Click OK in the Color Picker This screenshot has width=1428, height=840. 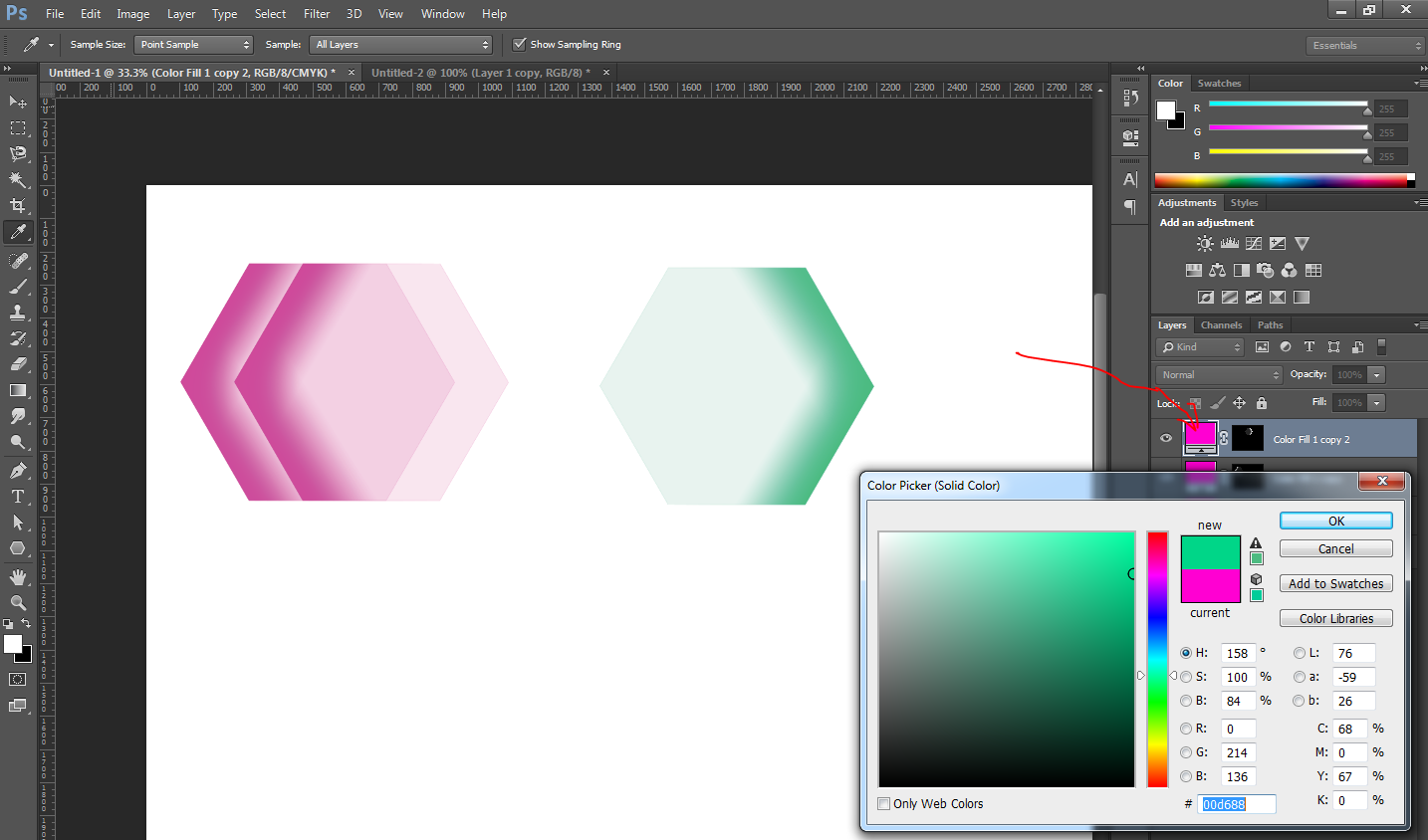(x=1336, y=521)
